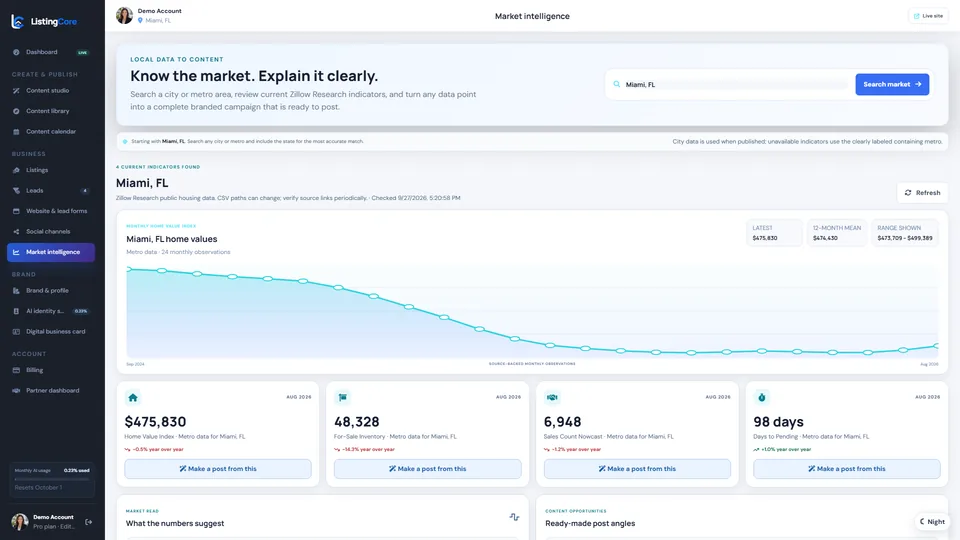Viewport: 960px width, 540px height.
Task: Click the 6,948 sales count figure
Action: (563, 422)
